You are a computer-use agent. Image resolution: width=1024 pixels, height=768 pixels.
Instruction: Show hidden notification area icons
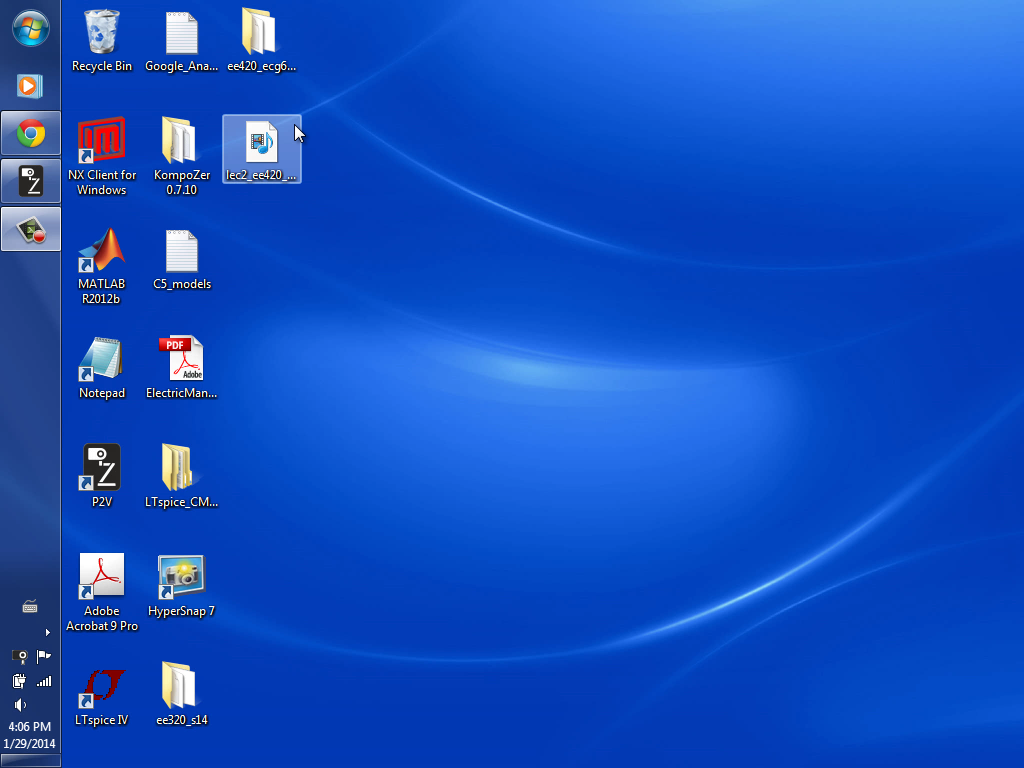pyautogui.click(x=47, y=632)
